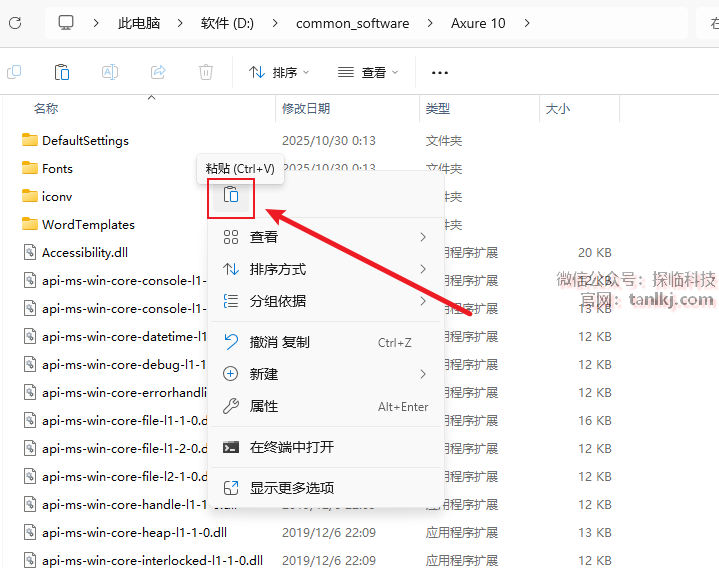Open the 排序 sort dropdown in the toolbar
The height and width of the screenshot is (570, 719).
pos(279,72)
